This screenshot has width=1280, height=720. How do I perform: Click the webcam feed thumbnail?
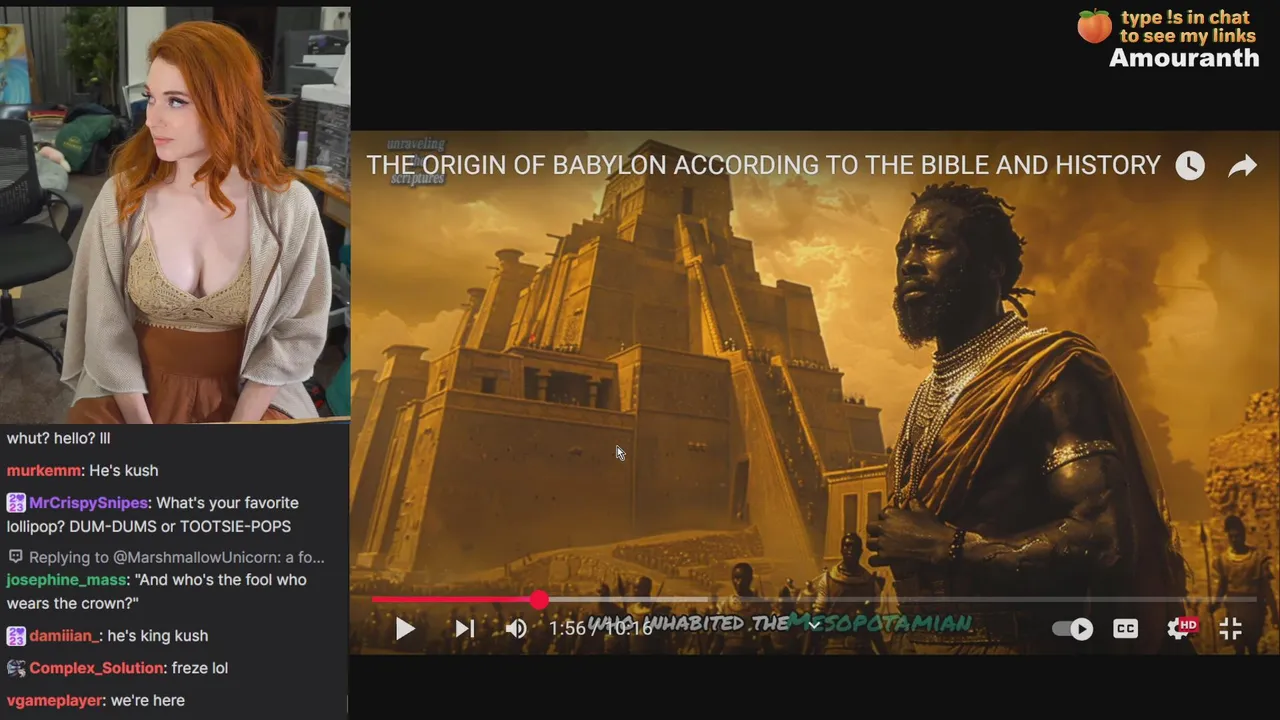pos(175,214)
